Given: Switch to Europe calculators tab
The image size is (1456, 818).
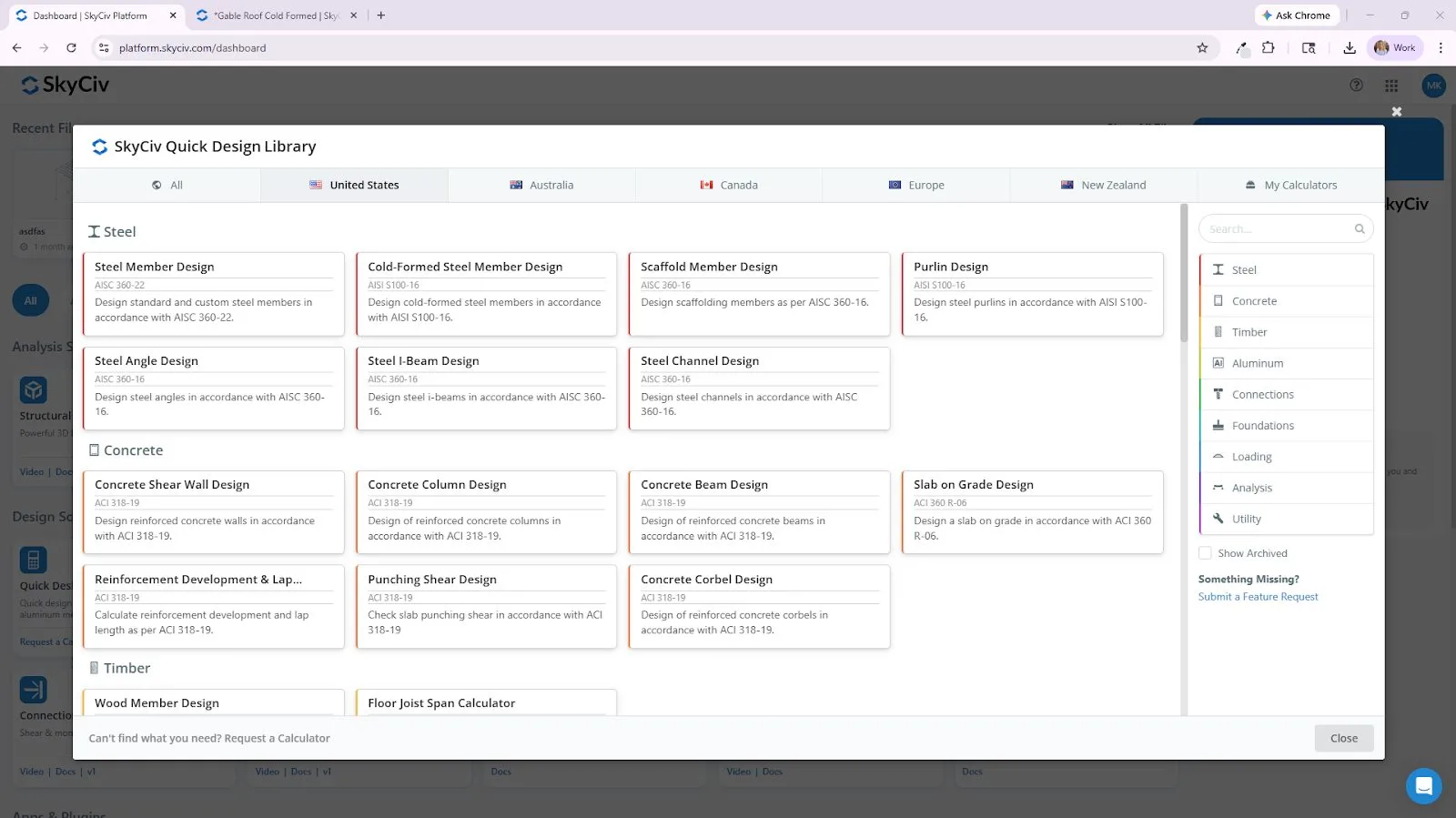Looking at the screenshot, I should coord(916,186).
